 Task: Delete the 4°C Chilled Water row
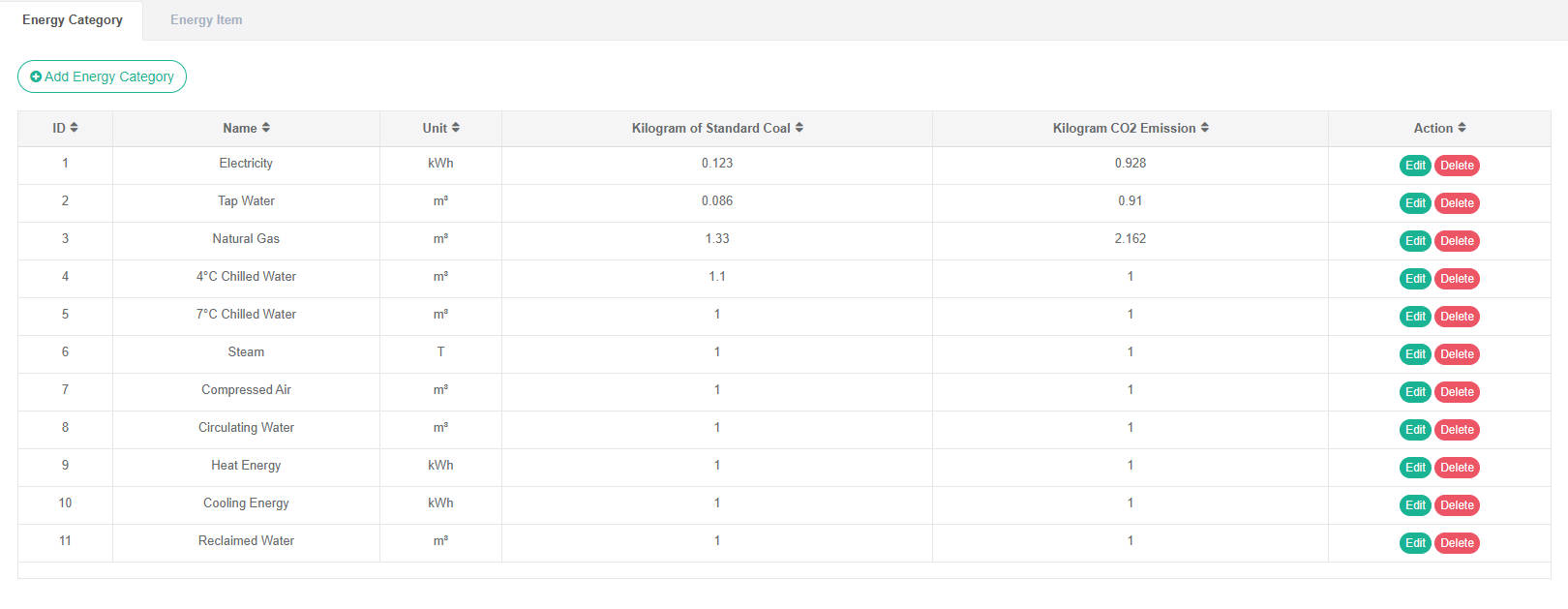click(1457, 279)
